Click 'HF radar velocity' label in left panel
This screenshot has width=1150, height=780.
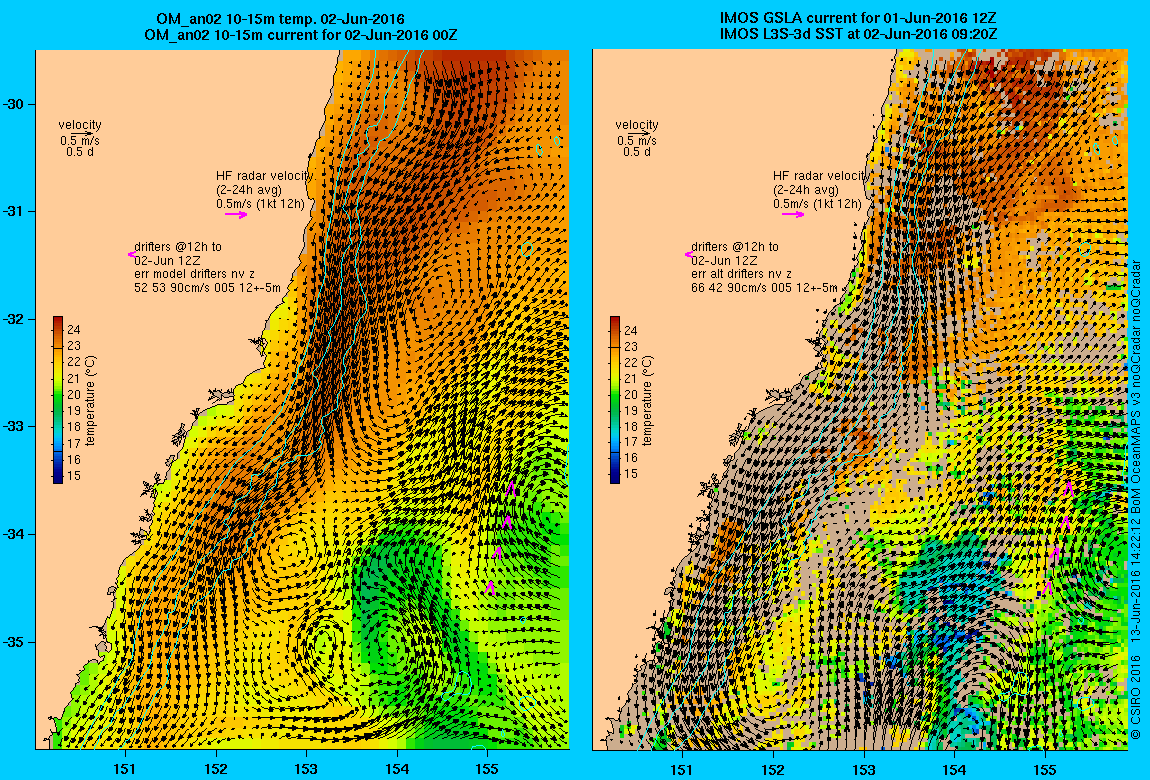pyautogui.click(x=264, y=176)
